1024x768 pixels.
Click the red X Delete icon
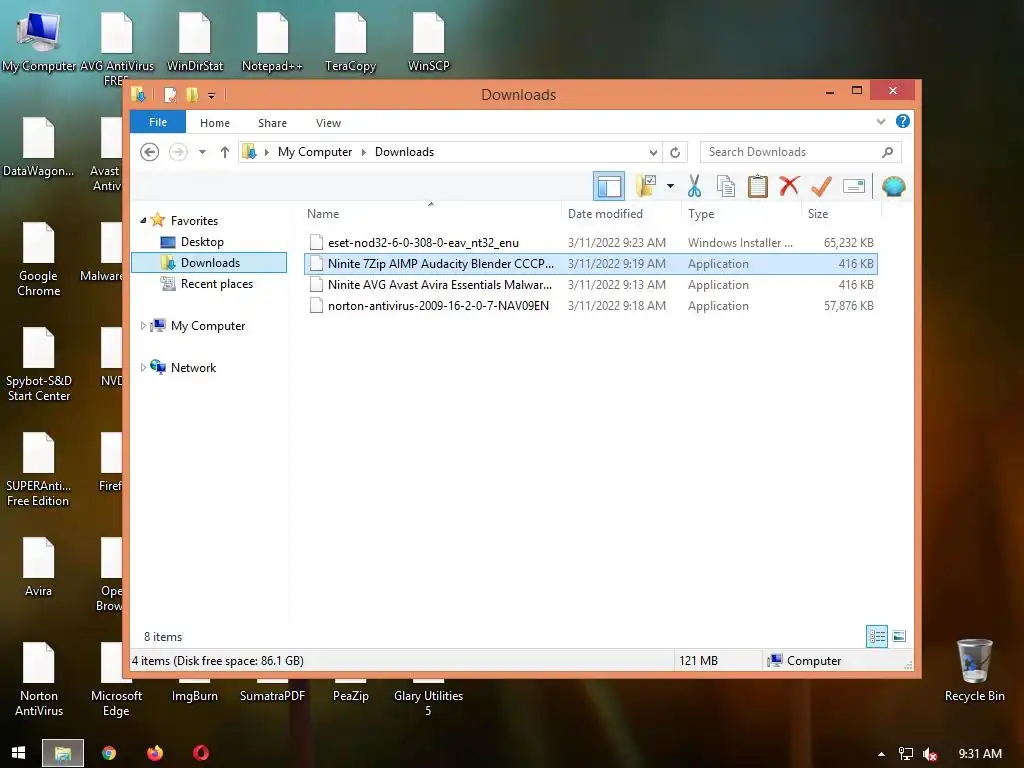(789, 186)
